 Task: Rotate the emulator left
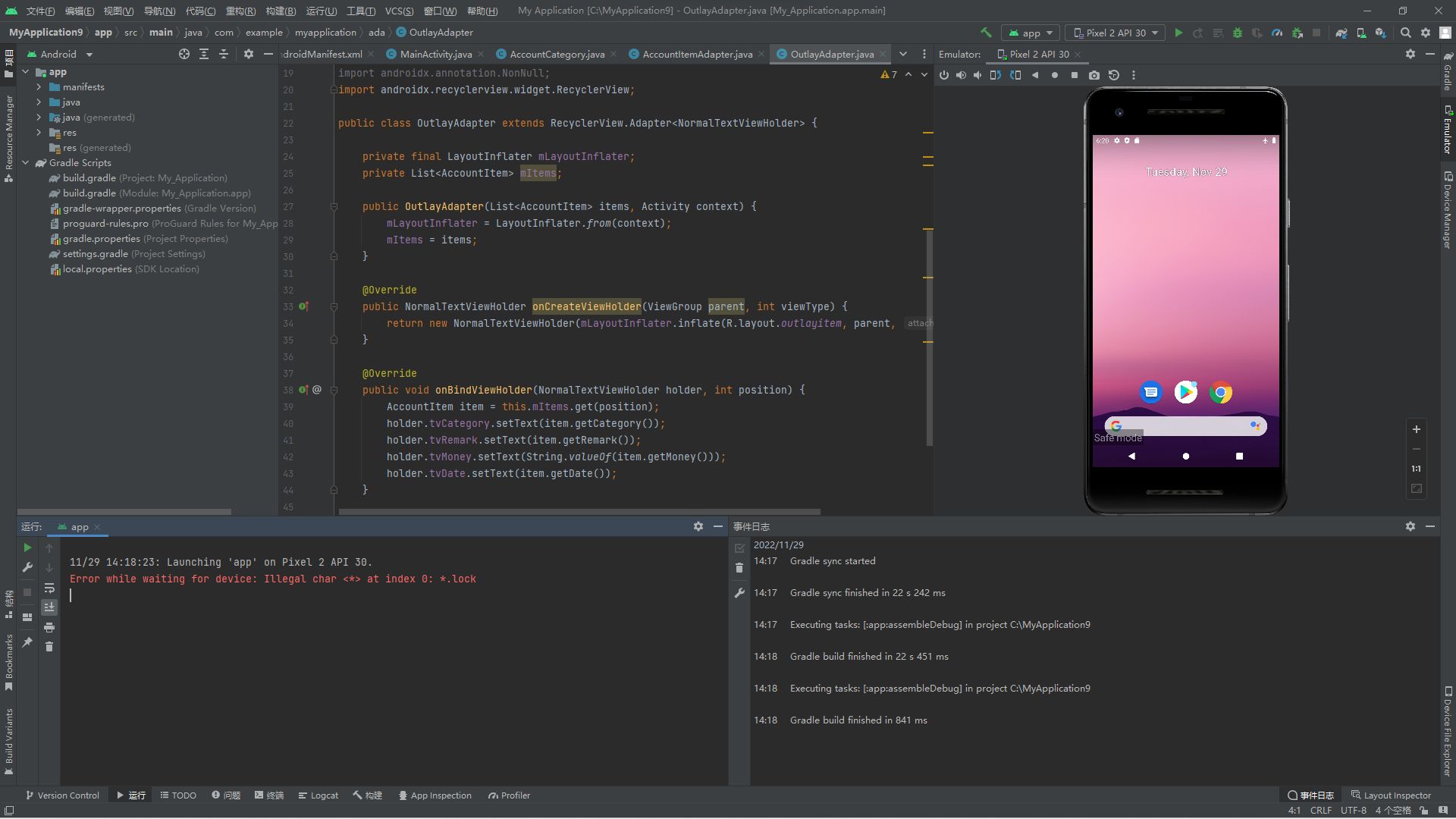click(996, 75)
